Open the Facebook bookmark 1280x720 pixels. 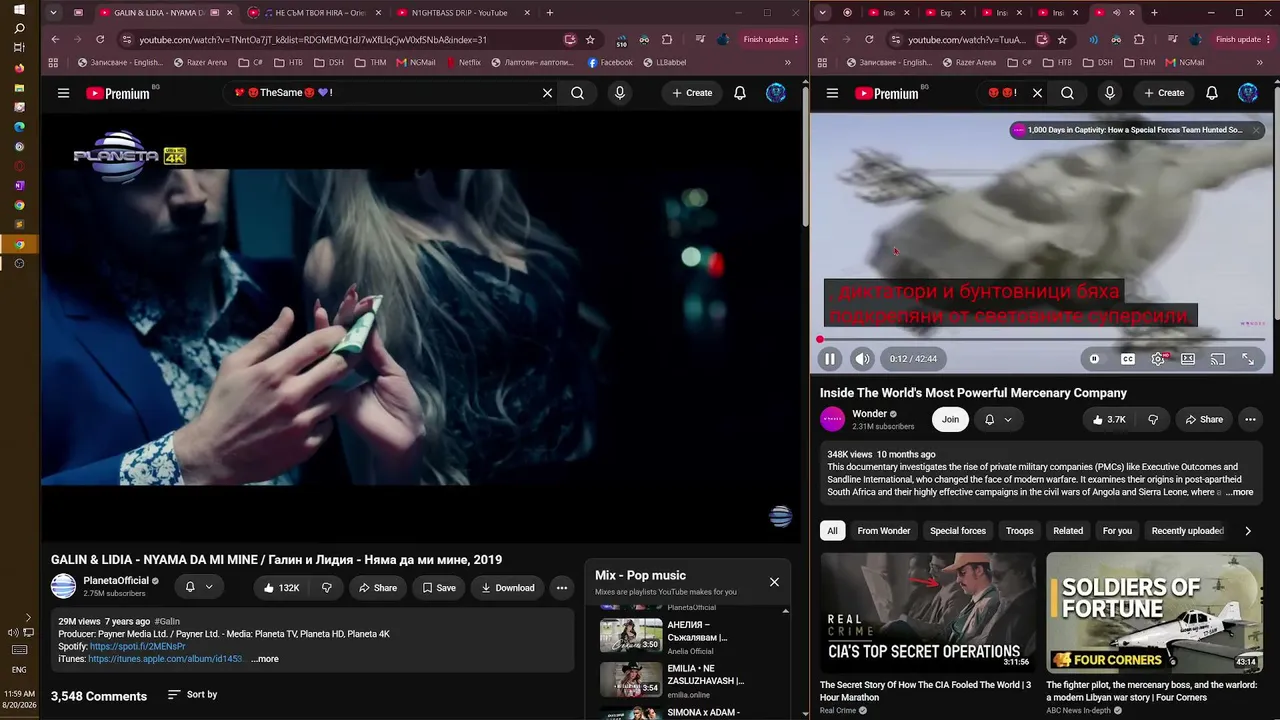610,62
